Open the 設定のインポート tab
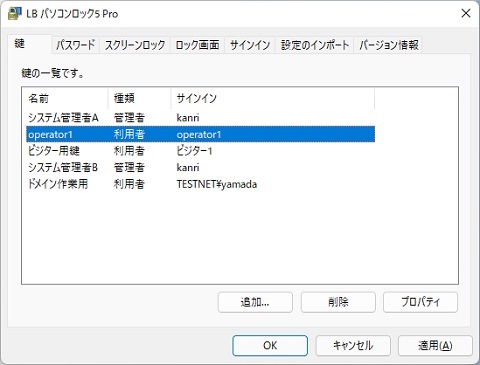480x365 pixels. point(315,45)
